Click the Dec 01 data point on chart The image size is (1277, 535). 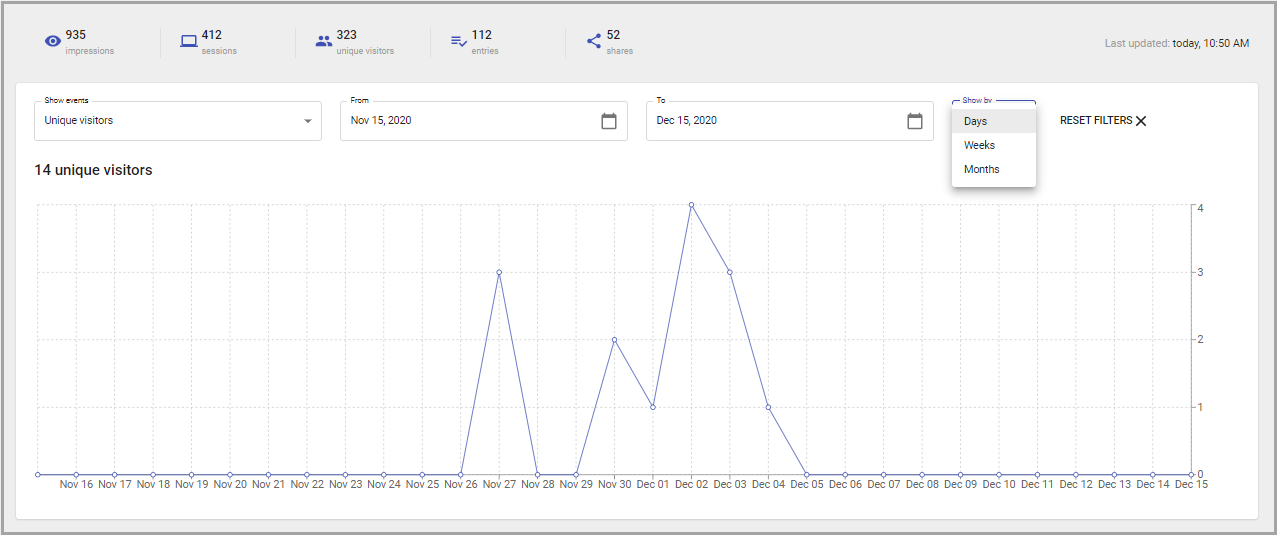point(653,407)
